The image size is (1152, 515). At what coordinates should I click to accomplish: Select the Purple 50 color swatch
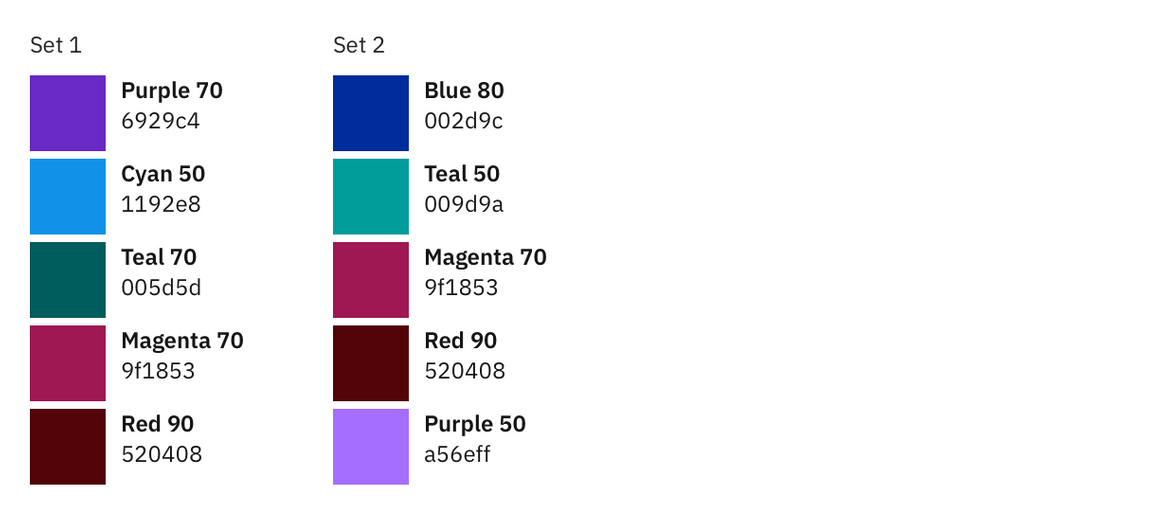[x=370, y=446]
